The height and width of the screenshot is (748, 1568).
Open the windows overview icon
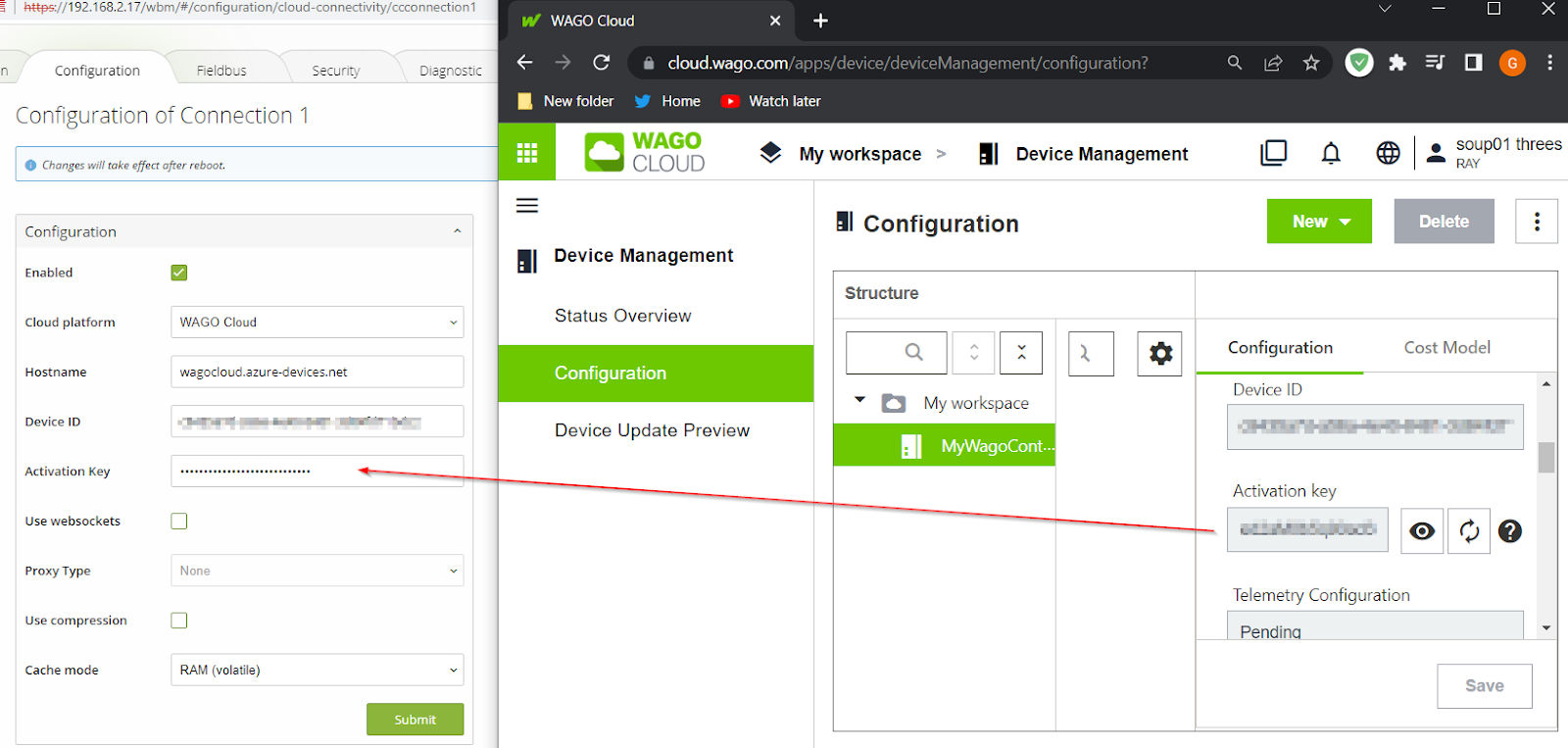1273,153
